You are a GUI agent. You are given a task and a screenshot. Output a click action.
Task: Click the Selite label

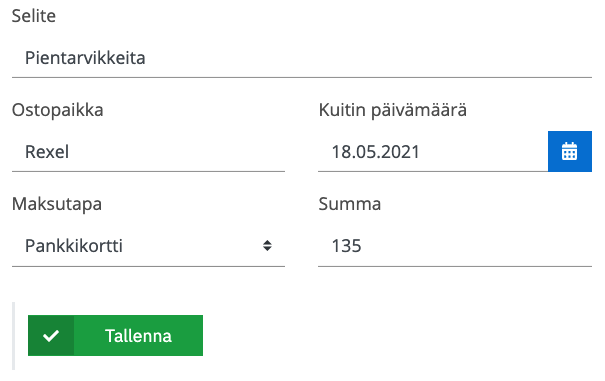pyautogui.click(x=34, y=16)
